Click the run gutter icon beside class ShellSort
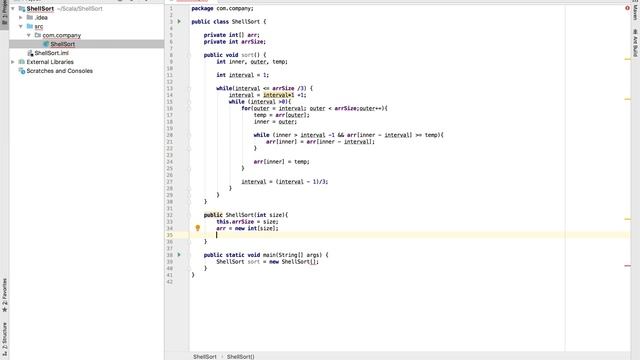This screenshot has width=640, height=360. click(x=179, y=22)
